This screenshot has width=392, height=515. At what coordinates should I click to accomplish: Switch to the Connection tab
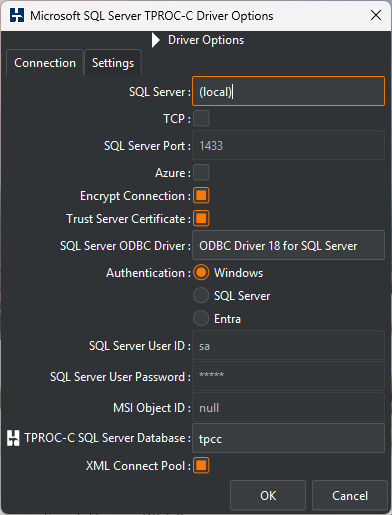click(45, 63)
